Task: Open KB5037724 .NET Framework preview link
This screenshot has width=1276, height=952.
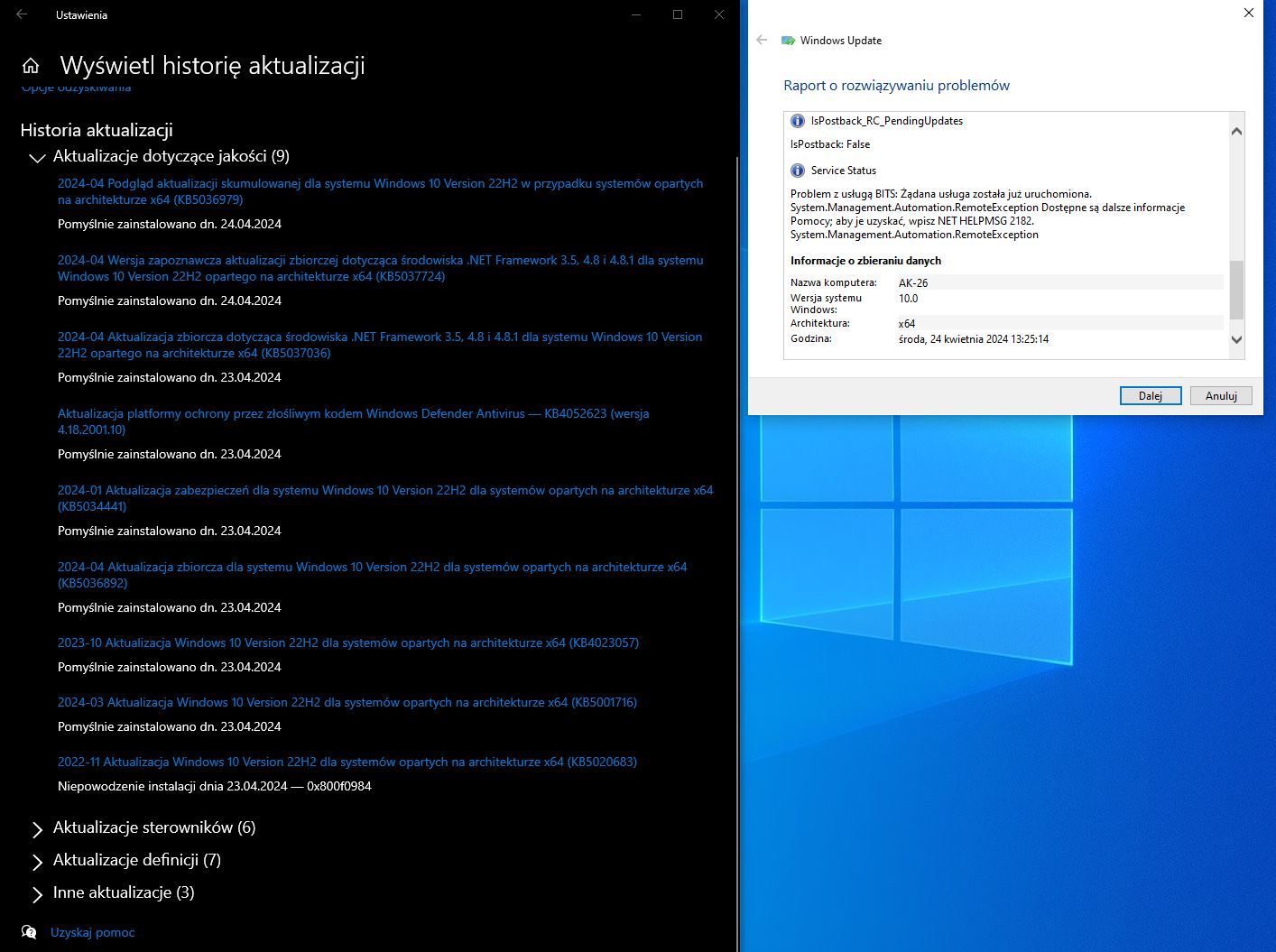Action: [x=380, y=268]
